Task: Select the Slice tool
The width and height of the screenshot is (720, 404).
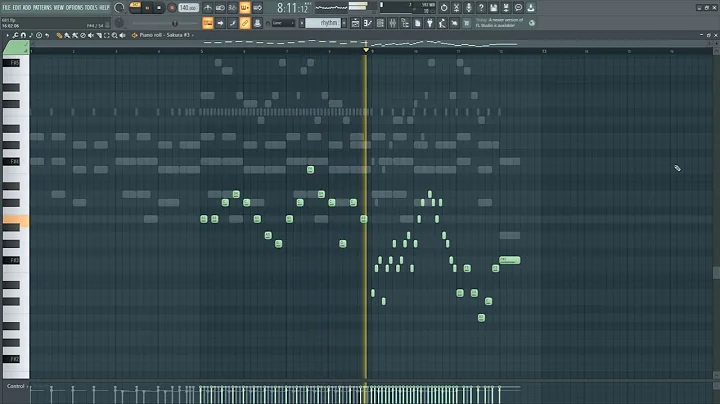Action: pyautogui.click(x=99, y=35)
